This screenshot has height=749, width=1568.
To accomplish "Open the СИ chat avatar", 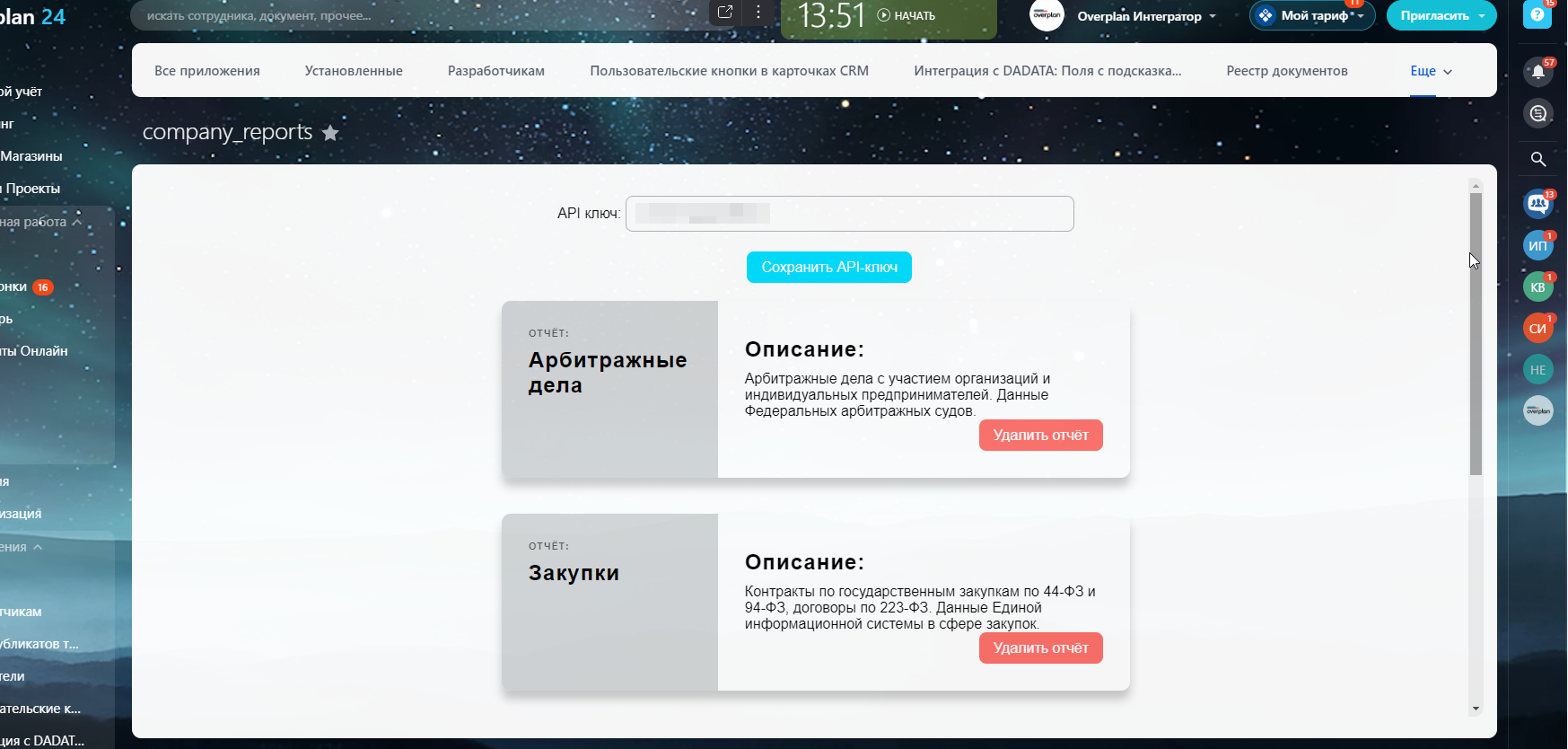I will click(1537, 329).
